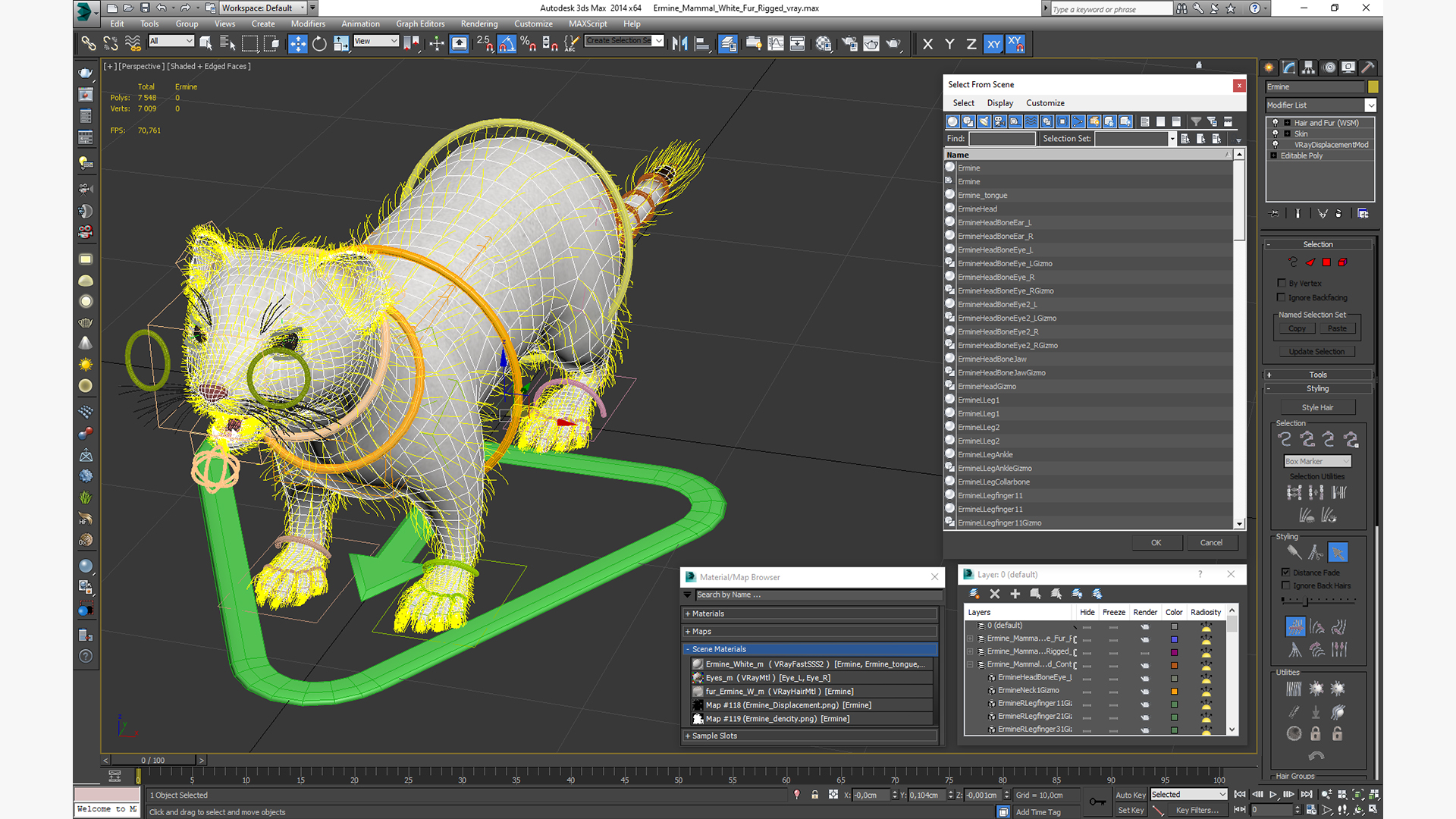This screenshot has height=819, width=1456.
Task: Click Ermine object color swatch
Action: tap(1373, 86)
